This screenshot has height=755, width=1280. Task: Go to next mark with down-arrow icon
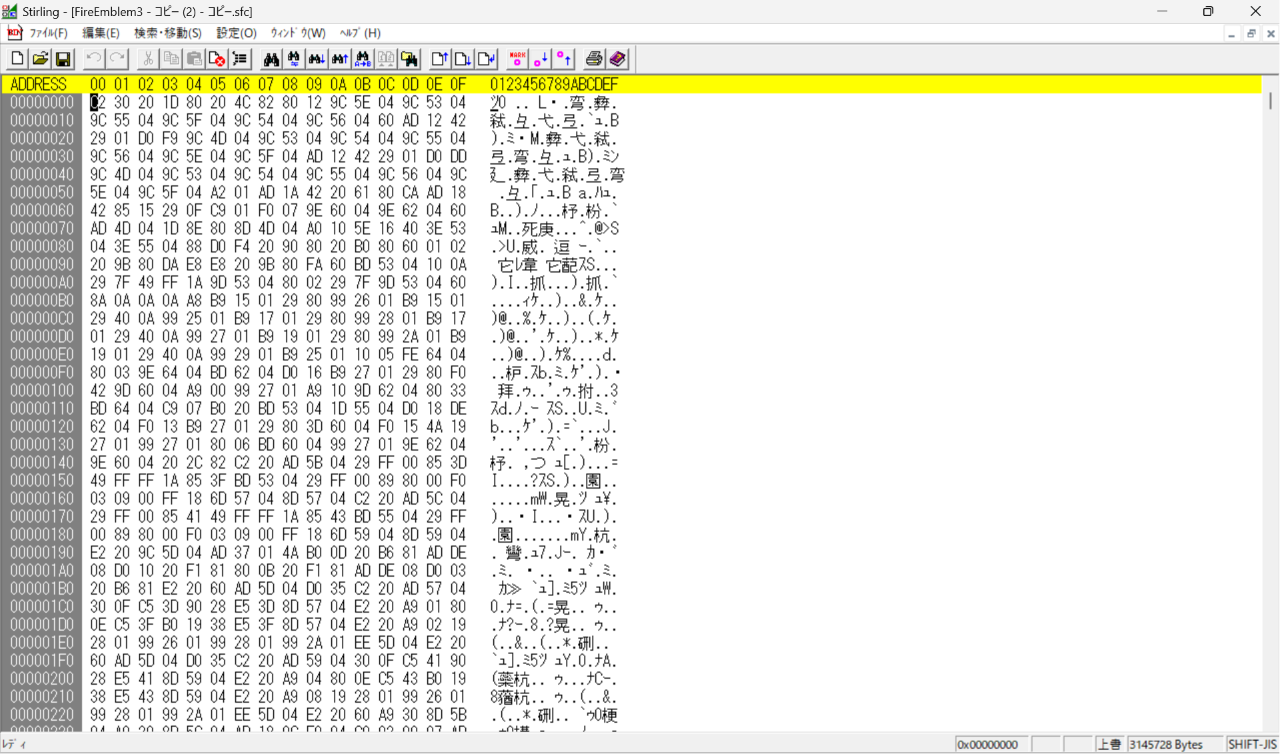click(541, 59)
